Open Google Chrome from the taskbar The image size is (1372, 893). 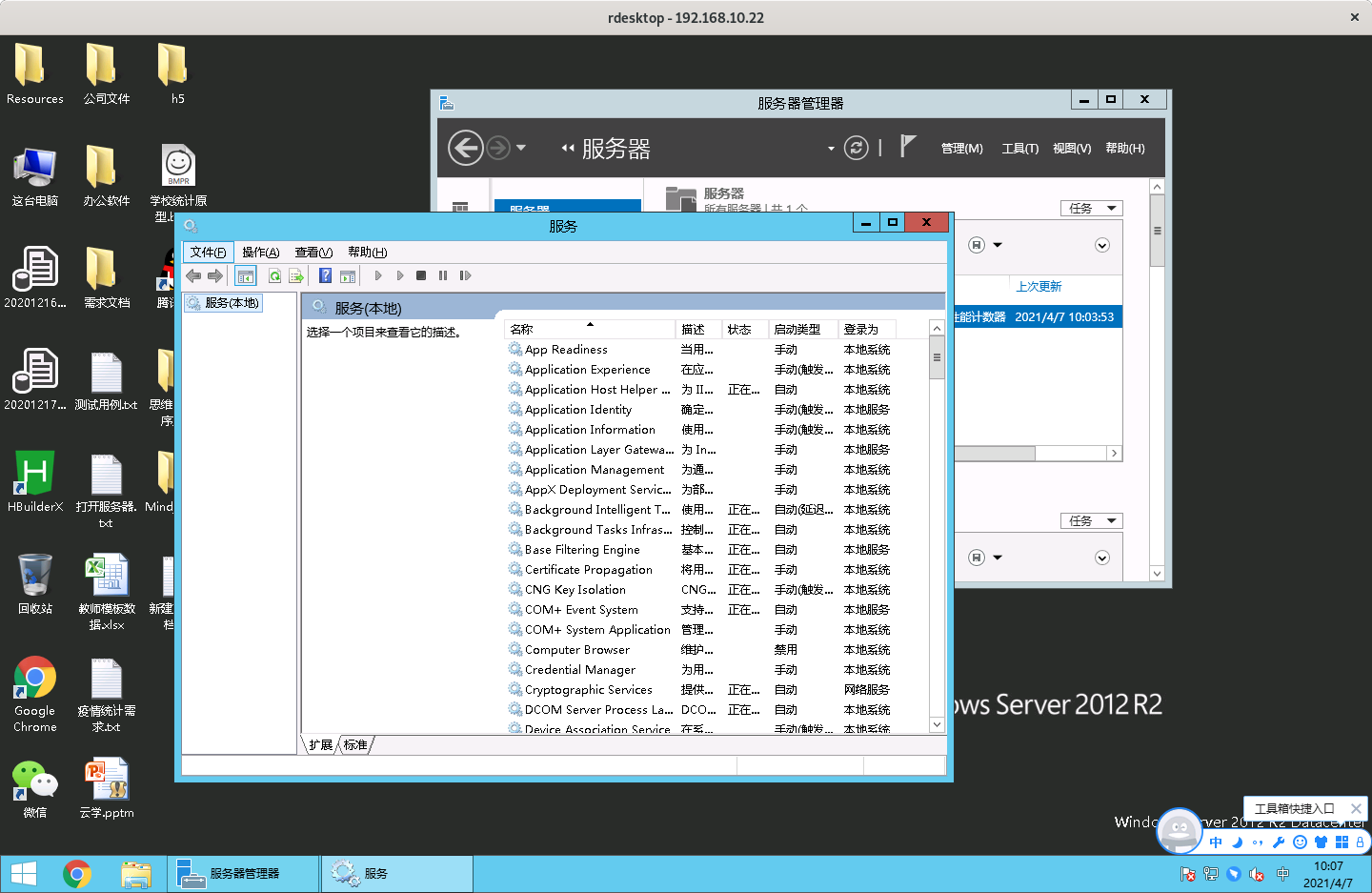point(77,873)
